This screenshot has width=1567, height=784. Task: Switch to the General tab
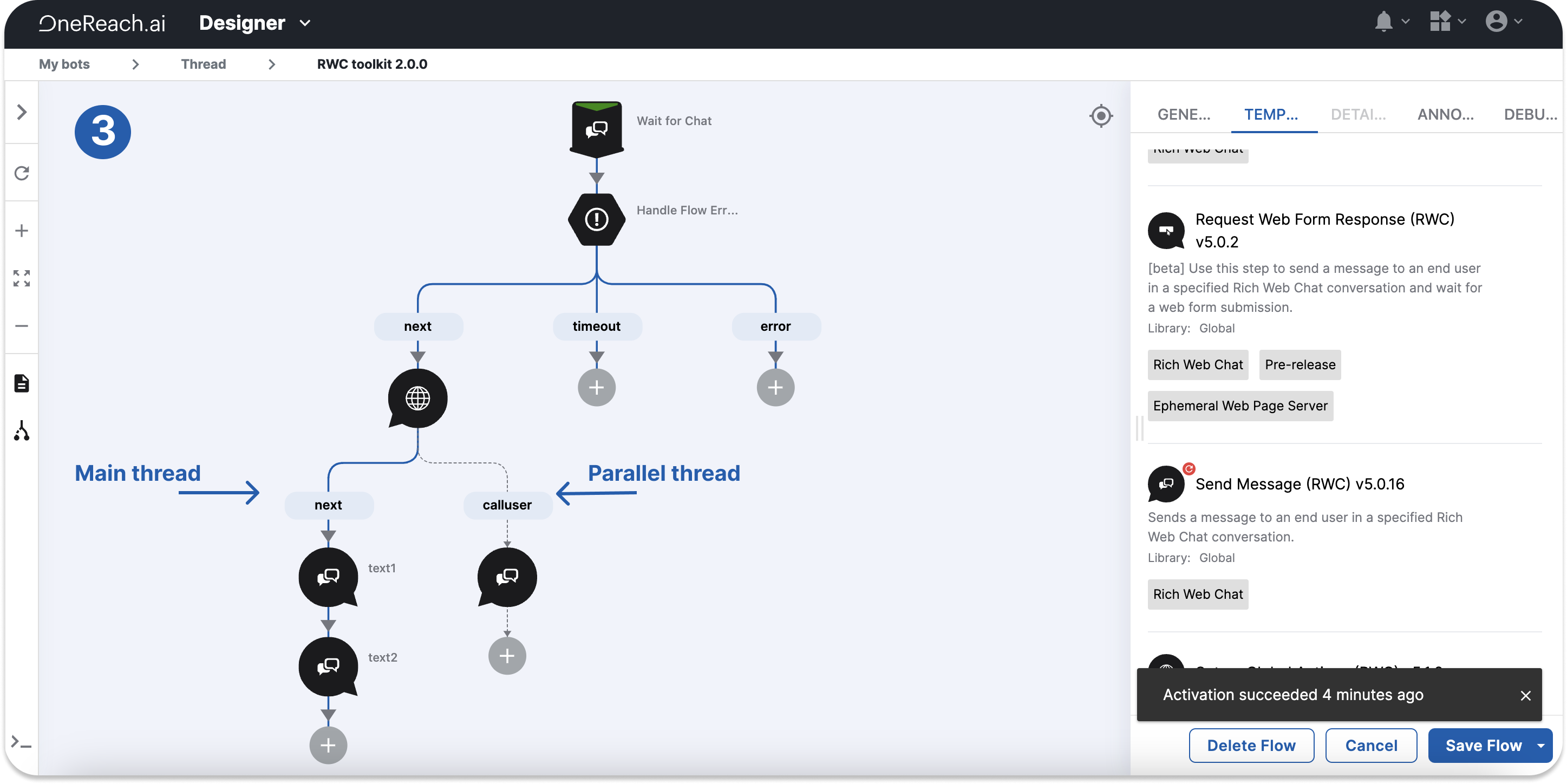[x=1183, y=114]
